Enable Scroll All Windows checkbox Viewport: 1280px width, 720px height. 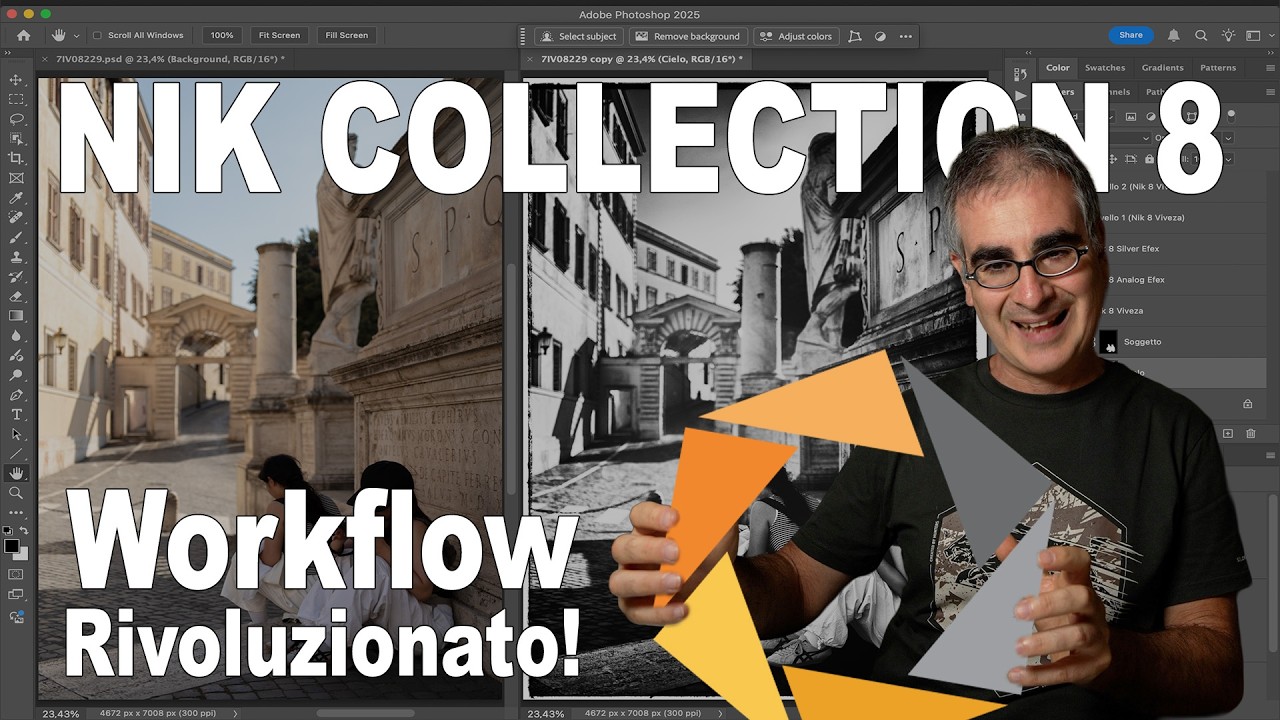(97, 35)
